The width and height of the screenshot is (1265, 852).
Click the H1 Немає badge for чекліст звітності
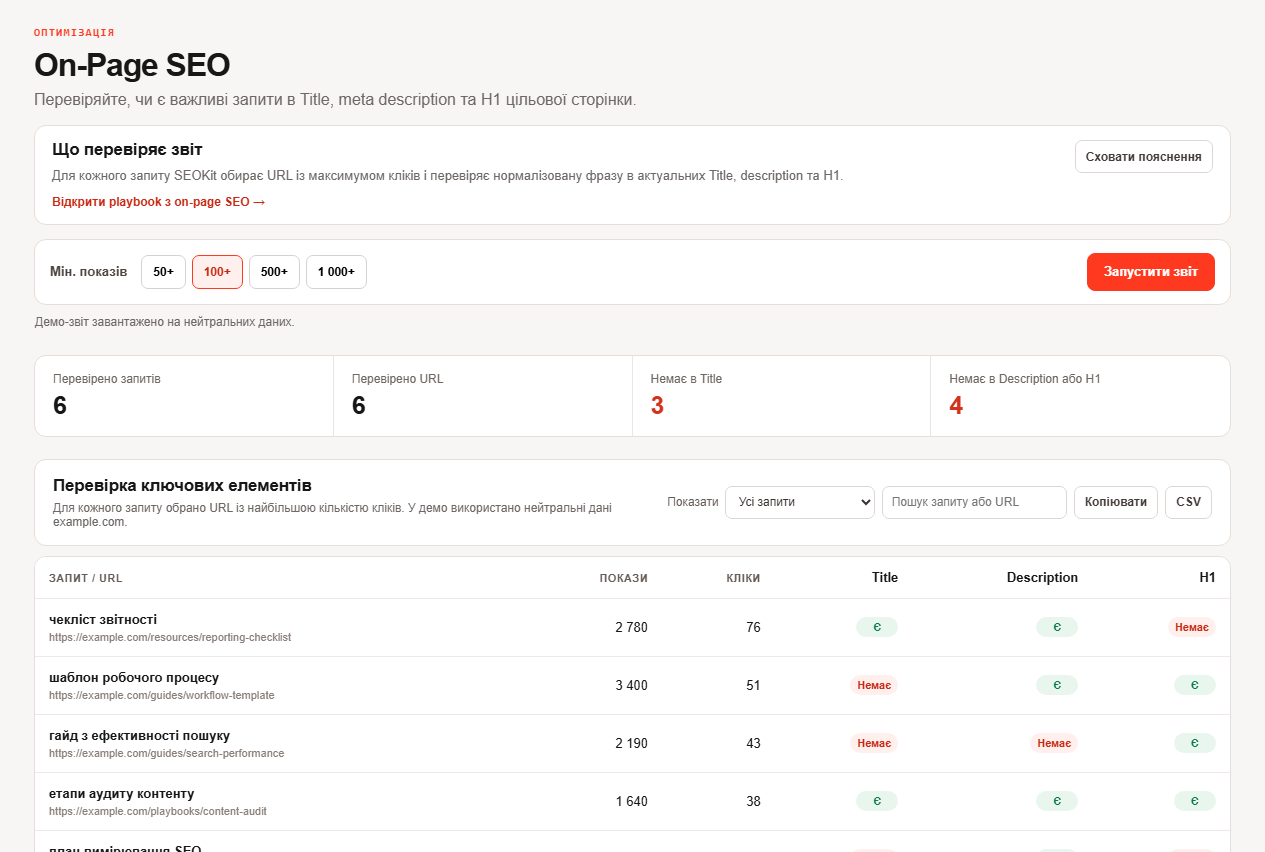click(1192, 627)
